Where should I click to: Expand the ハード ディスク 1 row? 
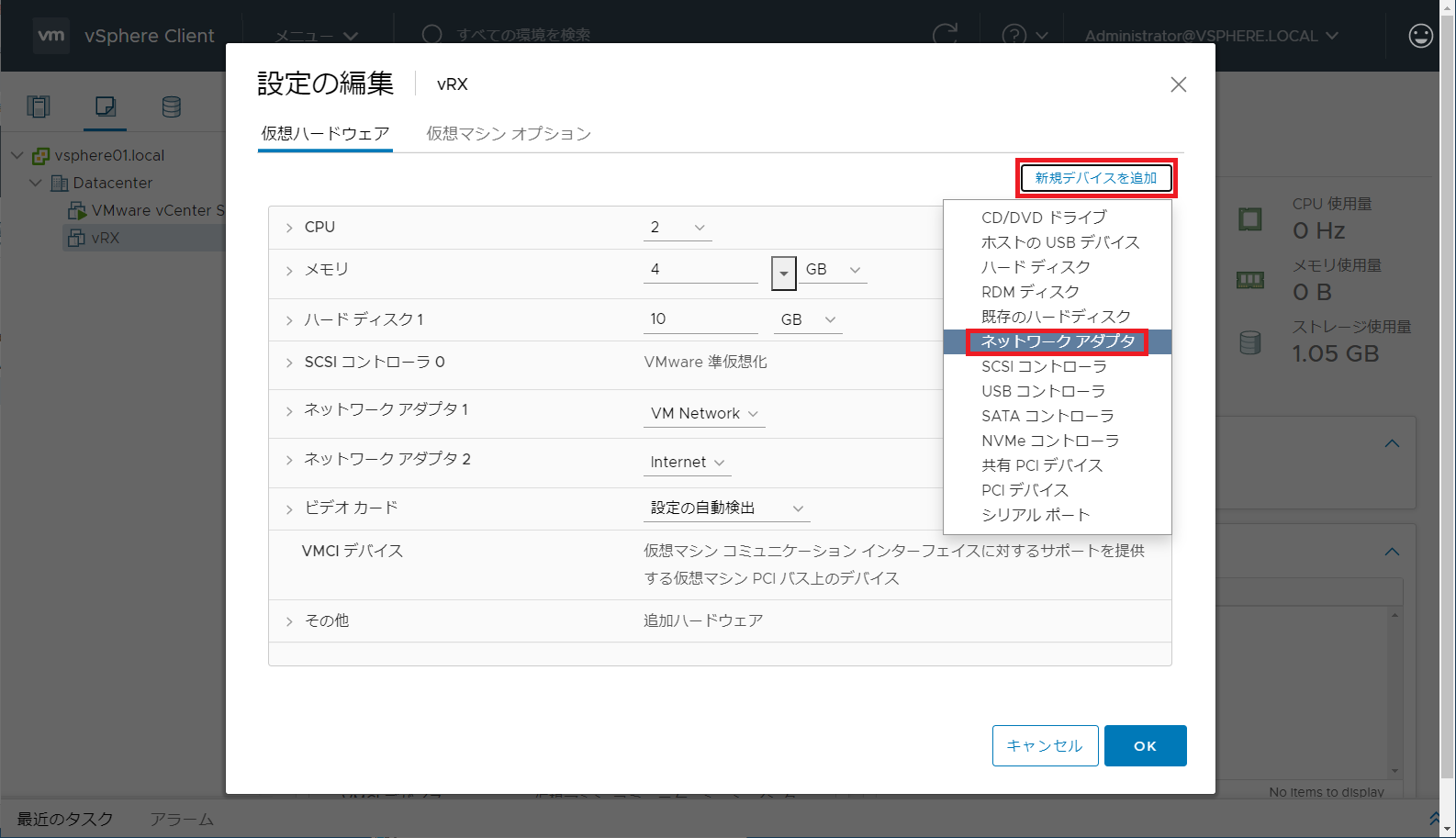pyautogui.click(x=289, y=320)
